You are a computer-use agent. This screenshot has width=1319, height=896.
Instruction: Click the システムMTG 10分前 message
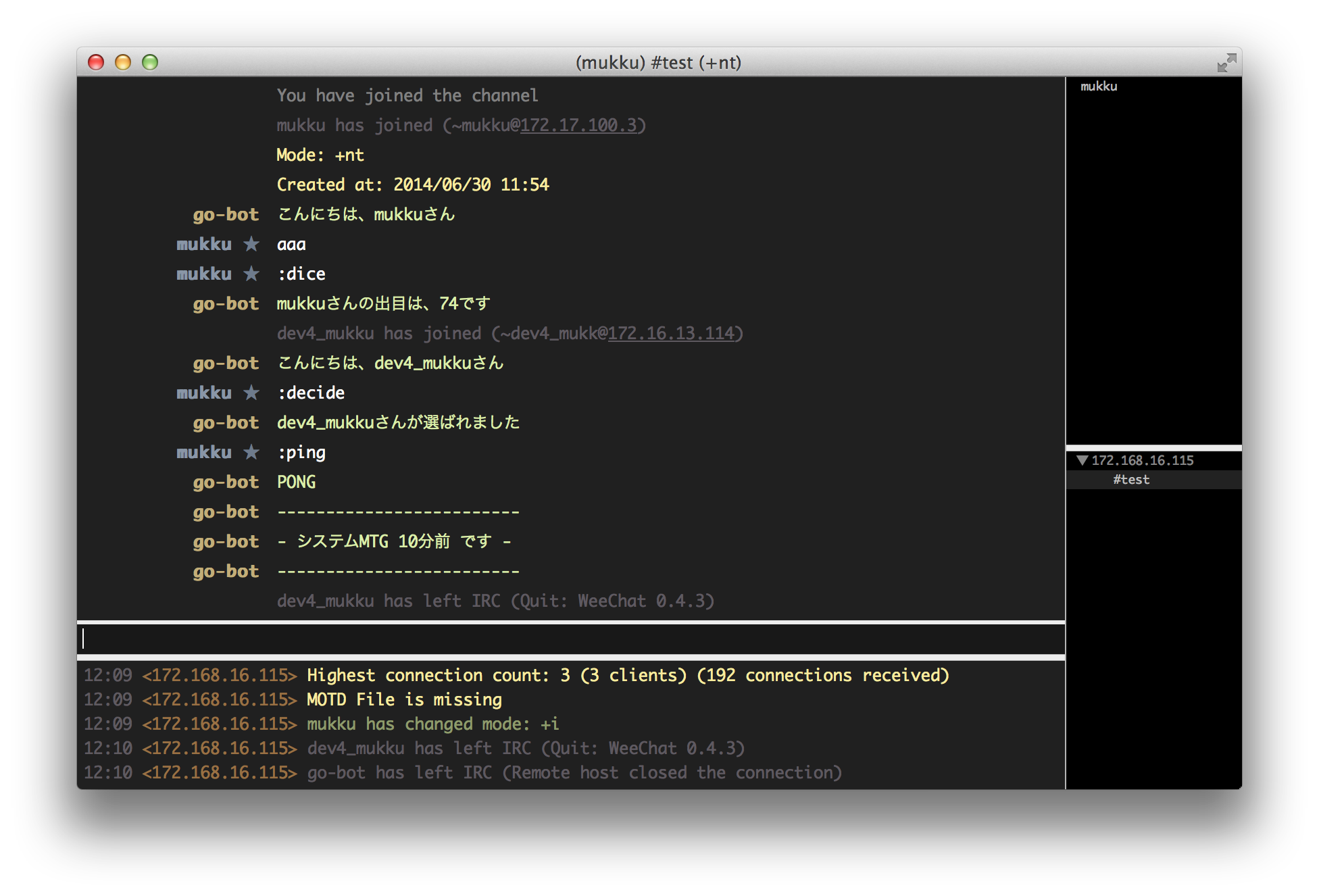tap(394, 541)
